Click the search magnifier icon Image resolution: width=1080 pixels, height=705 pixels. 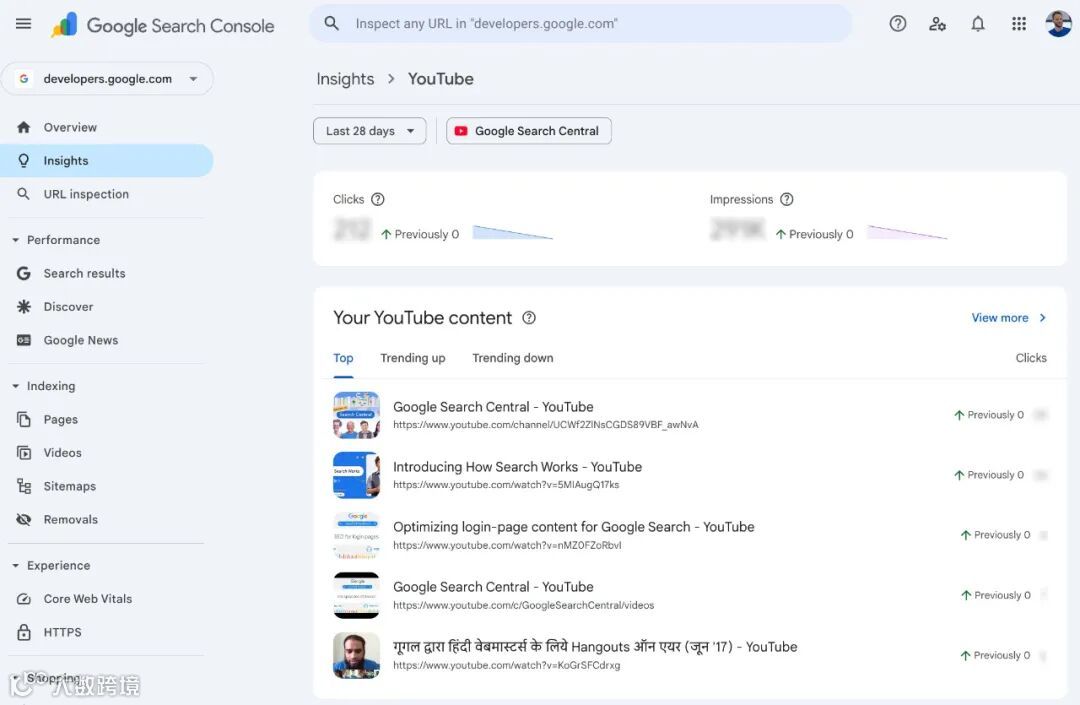coord(331,23)
